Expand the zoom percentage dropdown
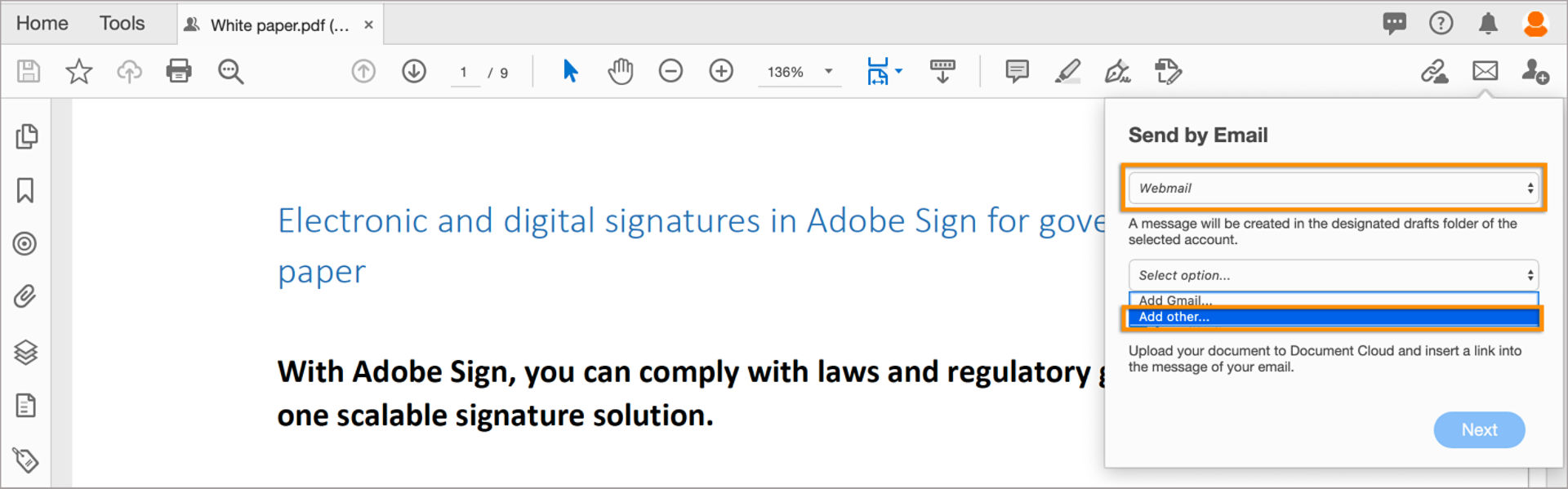Image resolution: width=1568 pixels, height=489 pixels. 828,72
